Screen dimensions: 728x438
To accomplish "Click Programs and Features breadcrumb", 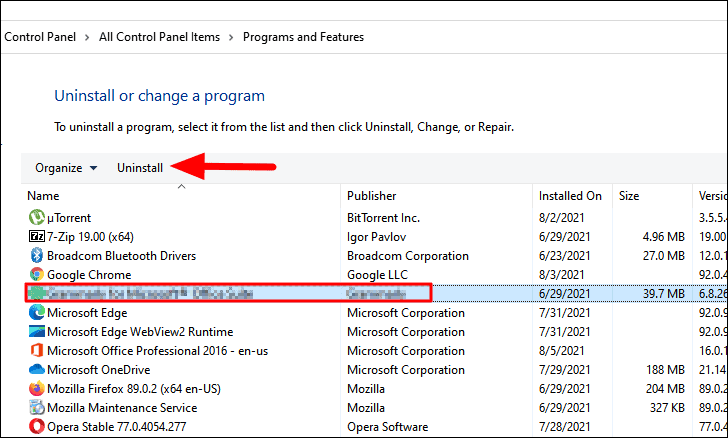I will point(303,37).
